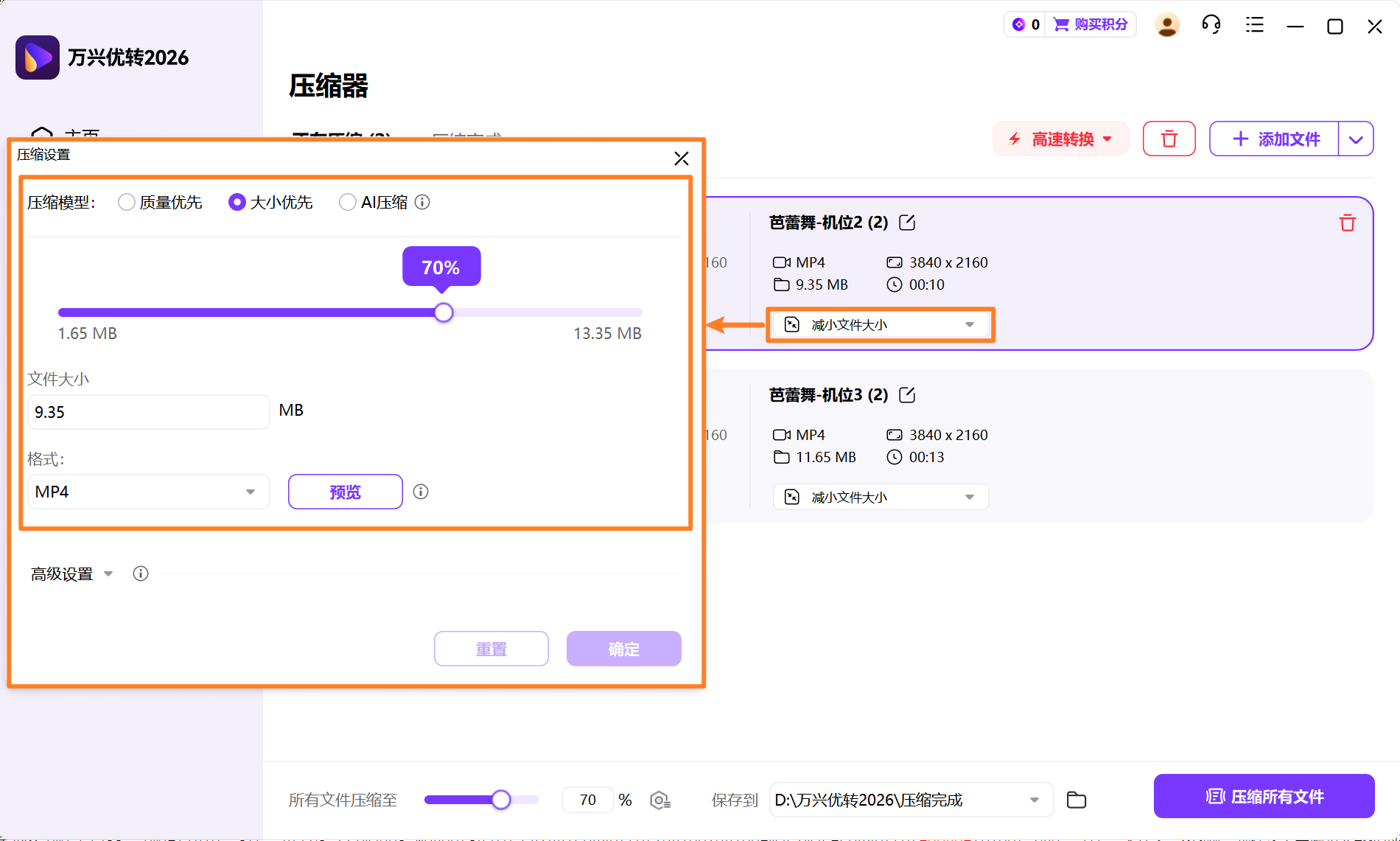Confirm settings with the 确定 button
Screen dimensions: 1400x841
[623, 649]
